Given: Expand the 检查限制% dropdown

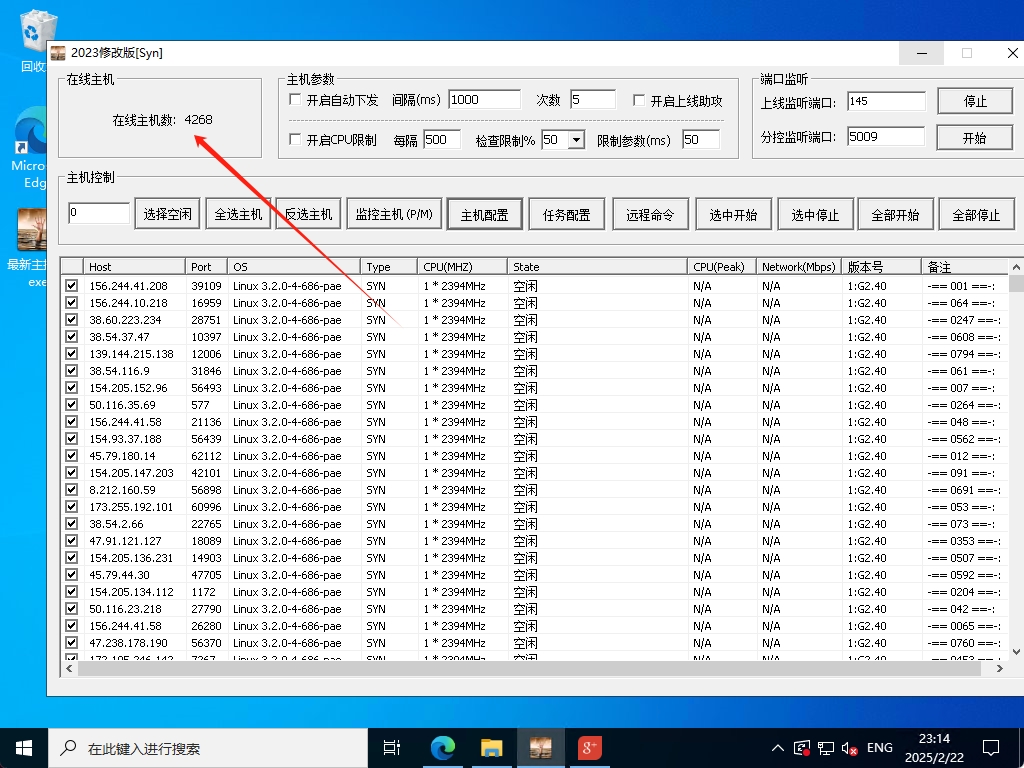Looking at the screenshot, I should pos(575,140).
